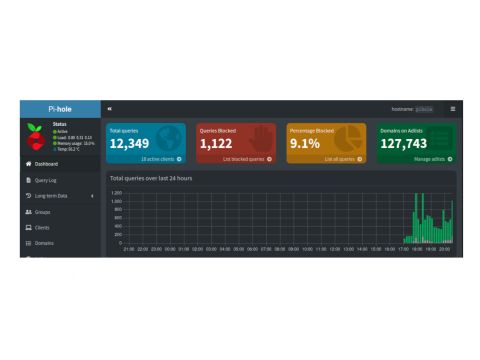Screen dimensions: 480x360
Task: Open Query Log in the sidebar
Action: (x=60, y=180)
